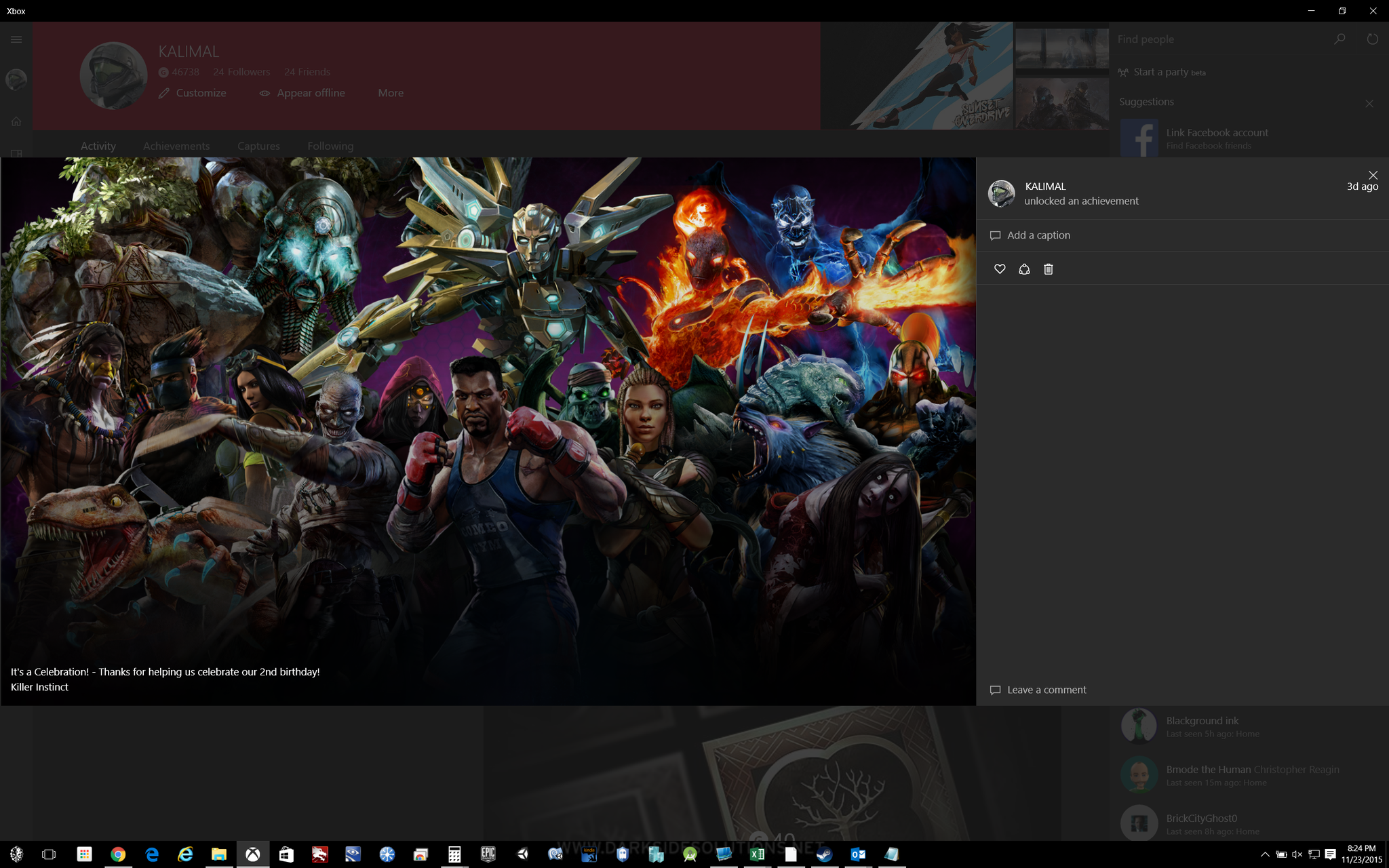The image size is (1389, 868).
Task: Click Xbox app icon on taskbar
Action: pos(252,854)
